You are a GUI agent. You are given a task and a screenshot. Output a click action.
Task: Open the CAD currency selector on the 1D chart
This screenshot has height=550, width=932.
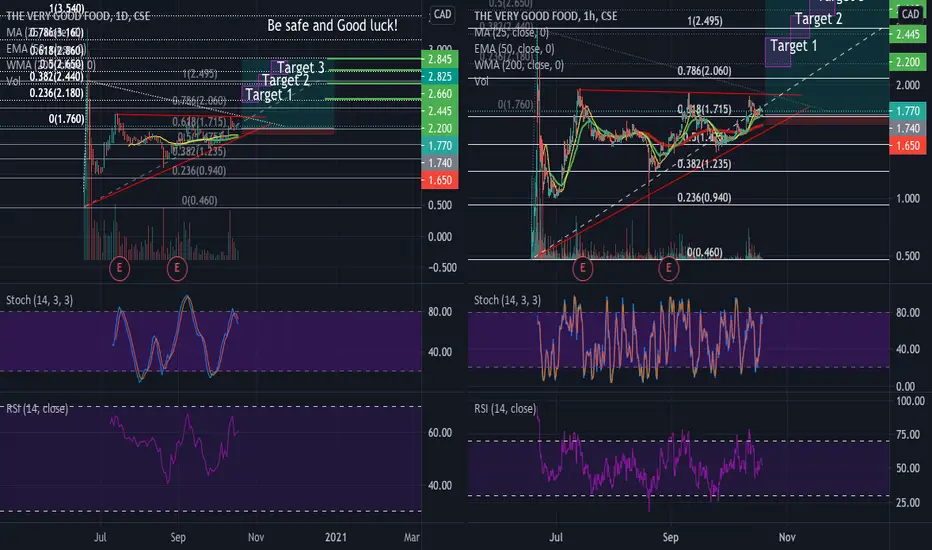point(442,14)
